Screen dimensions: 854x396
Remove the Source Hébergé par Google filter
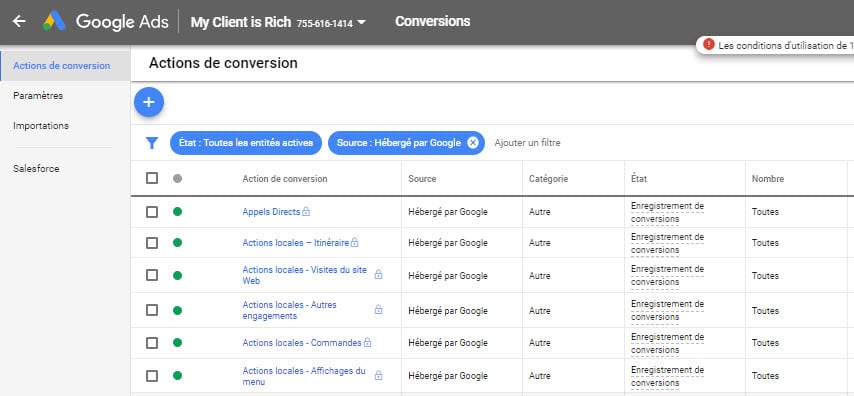point(473,143)
